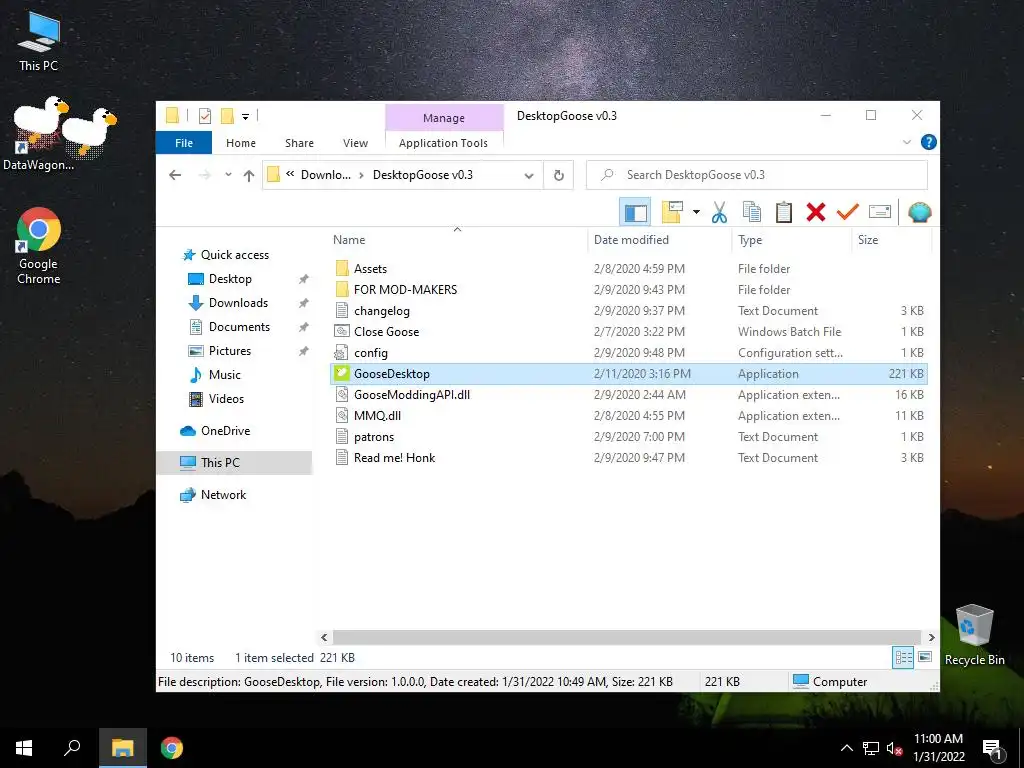The width and height of the screenshot is (1024, 768).
Task: Click the Search DesktopGoose v0.3 field
Action: point(756,175)
